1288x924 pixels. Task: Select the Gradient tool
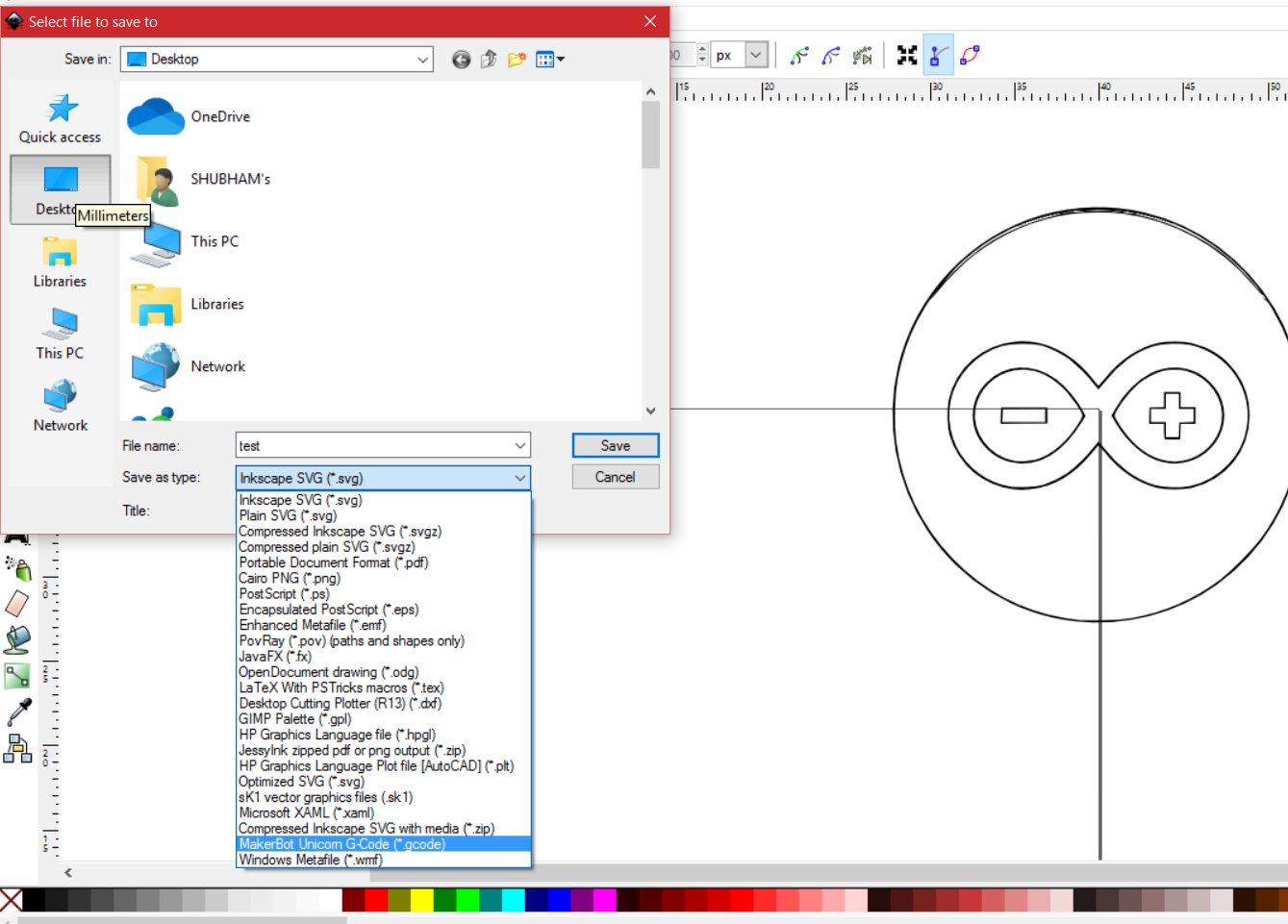[x=17, y=676]
